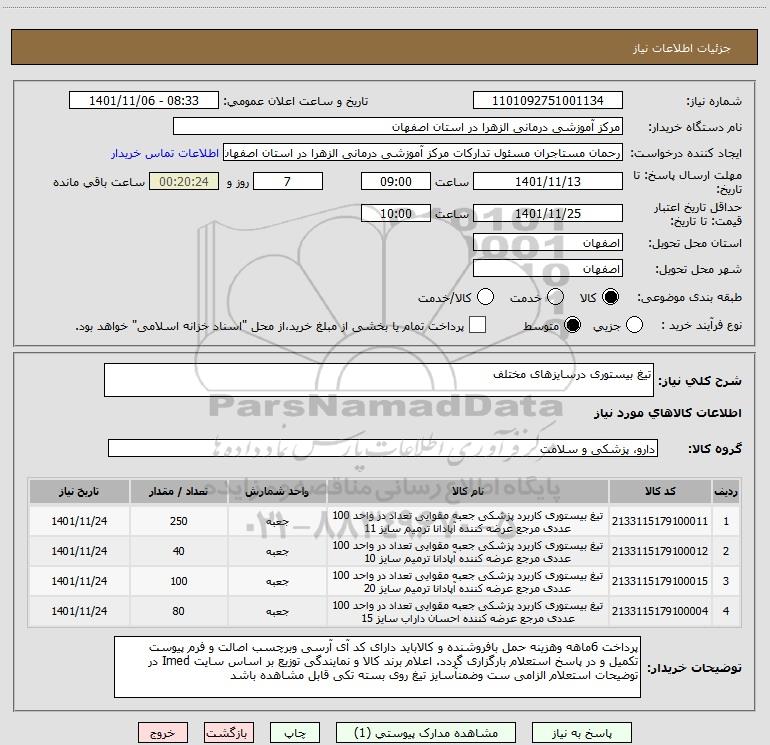Click the خروج exit button

pos(163,733)
